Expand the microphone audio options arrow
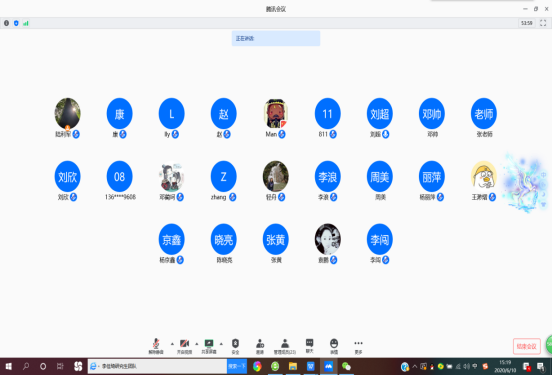 (172, 344)
